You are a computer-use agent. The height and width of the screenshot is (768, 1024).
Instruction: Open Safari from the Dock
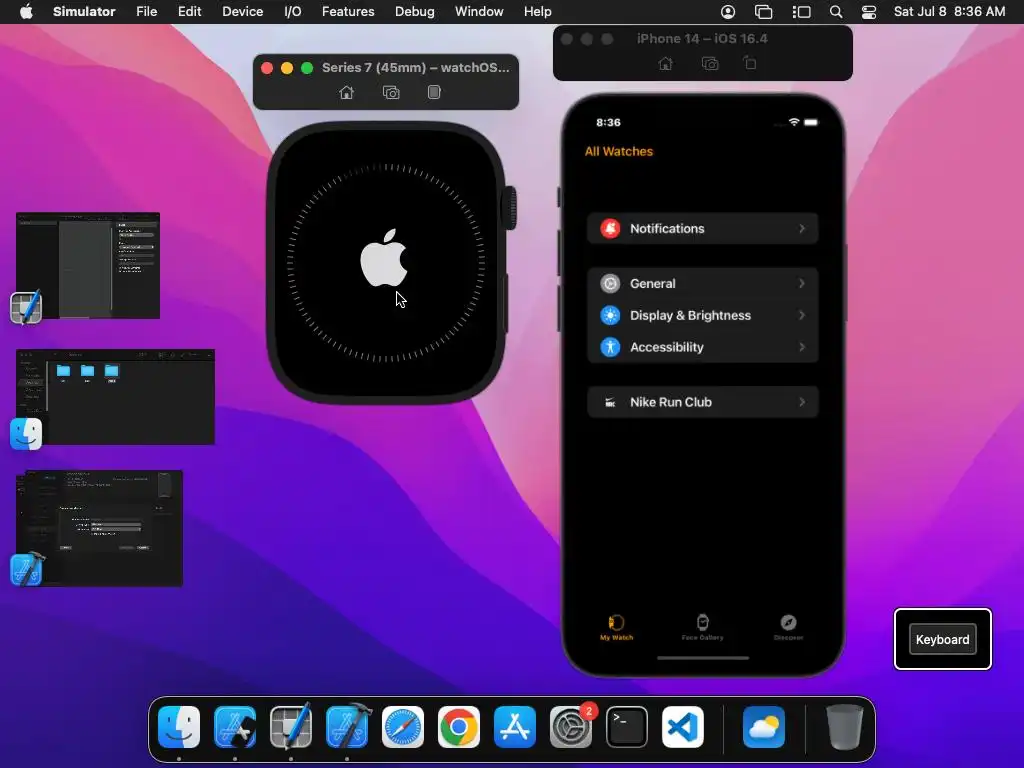(403, 727)
